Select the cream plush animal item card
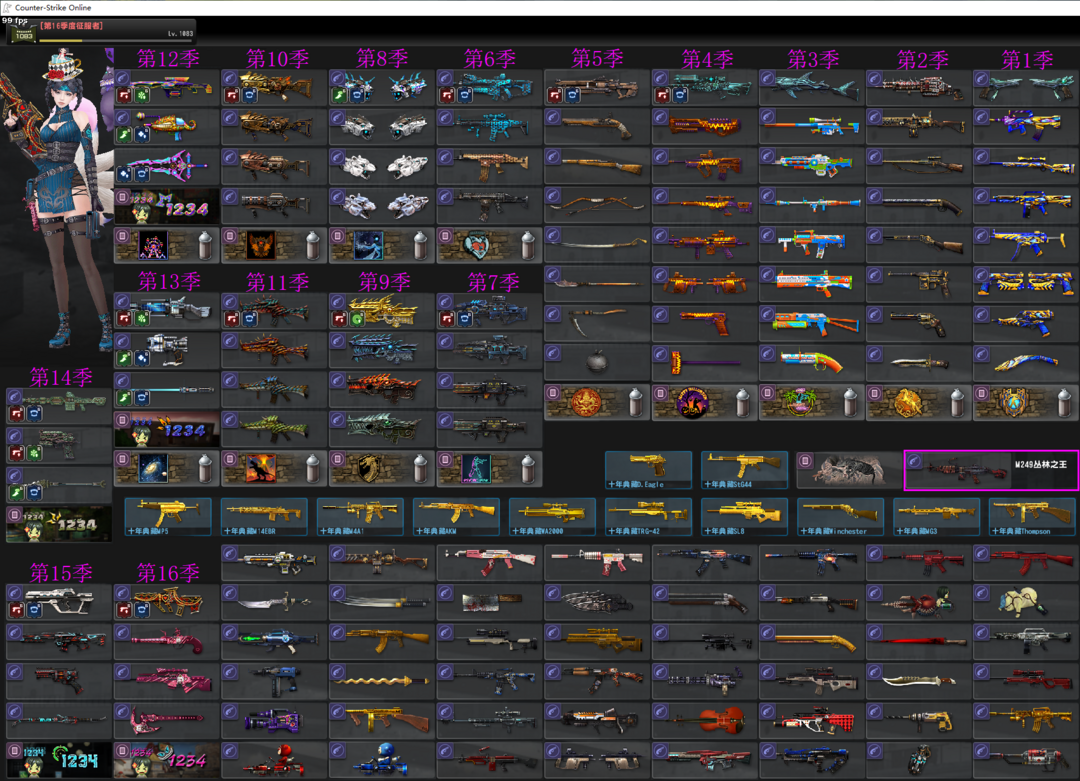Screen dimensions: 1080x781 (1026, 601)
